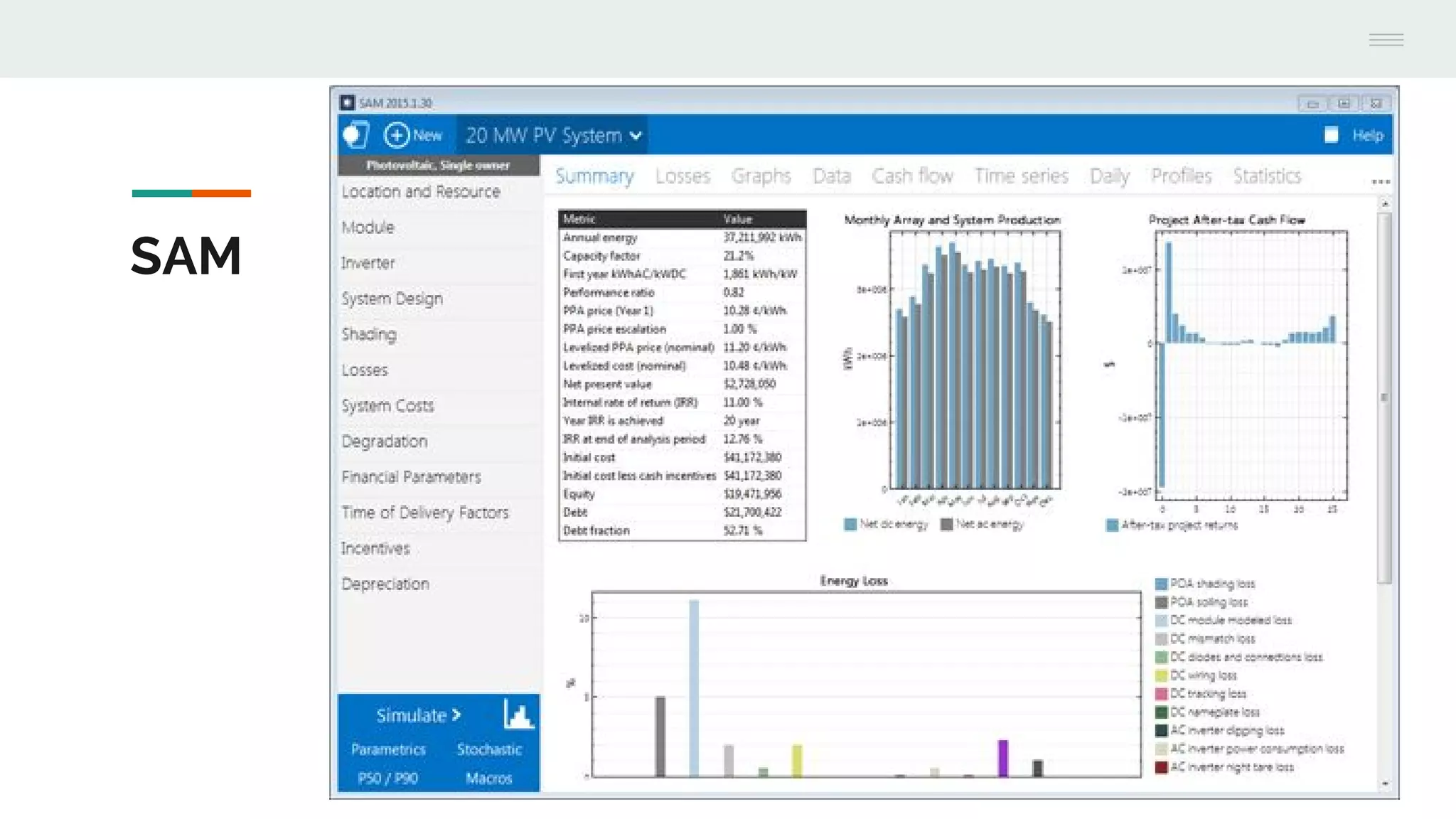Click the three-dots overflow icon after tabs
This screenshot has height=819, width=1456.
[x=1380, y=182]
